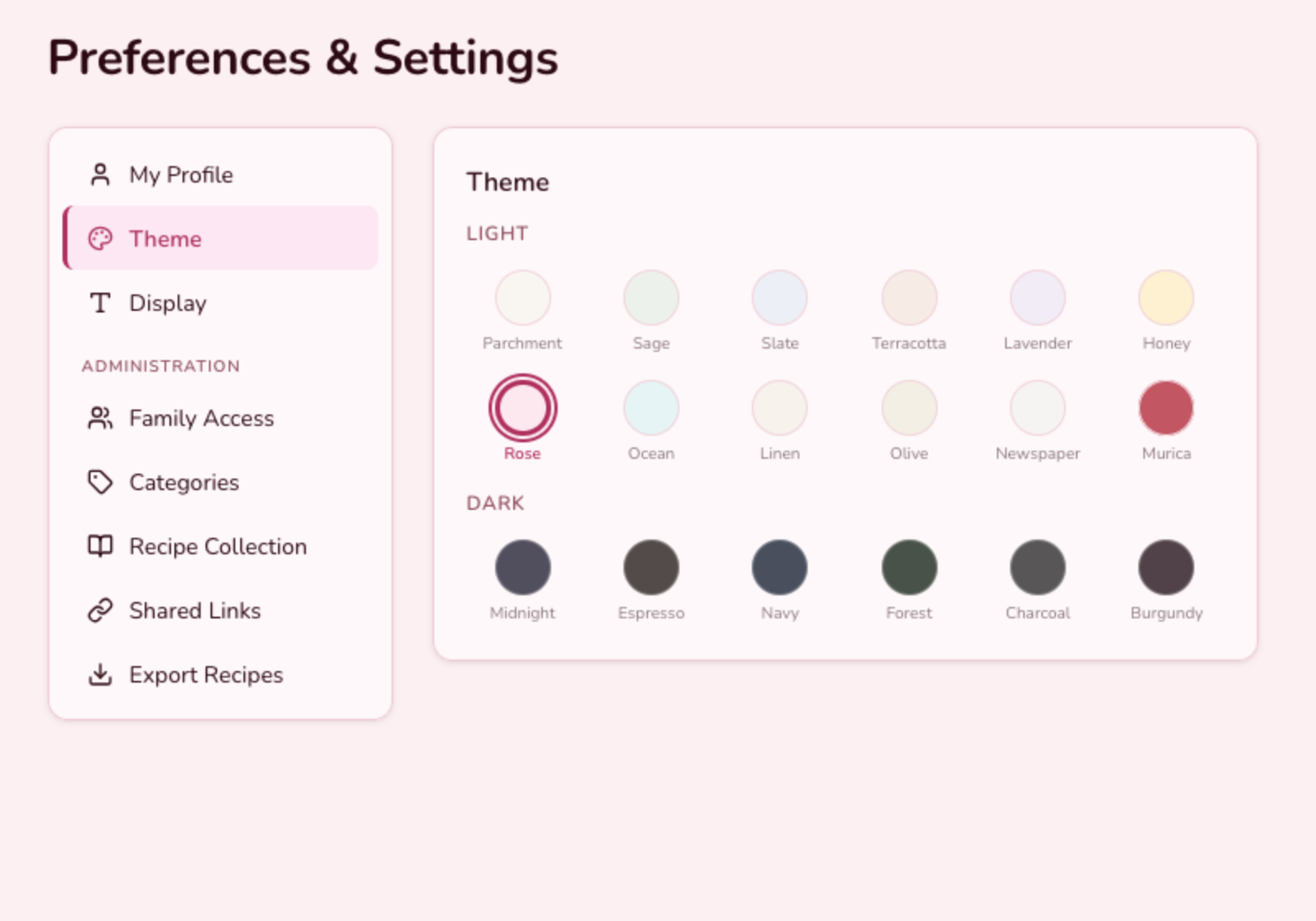This screenshot has width=1316, height=921.
Task: Go to Display settings
Action: point(220,303)
